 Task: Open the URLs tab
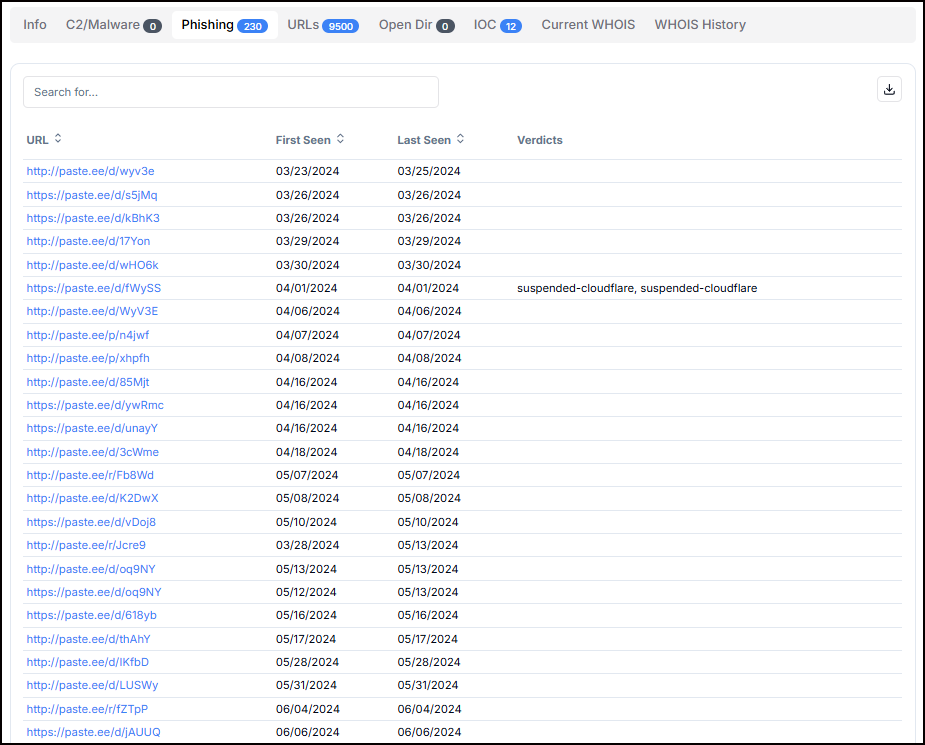coord(323,25)
